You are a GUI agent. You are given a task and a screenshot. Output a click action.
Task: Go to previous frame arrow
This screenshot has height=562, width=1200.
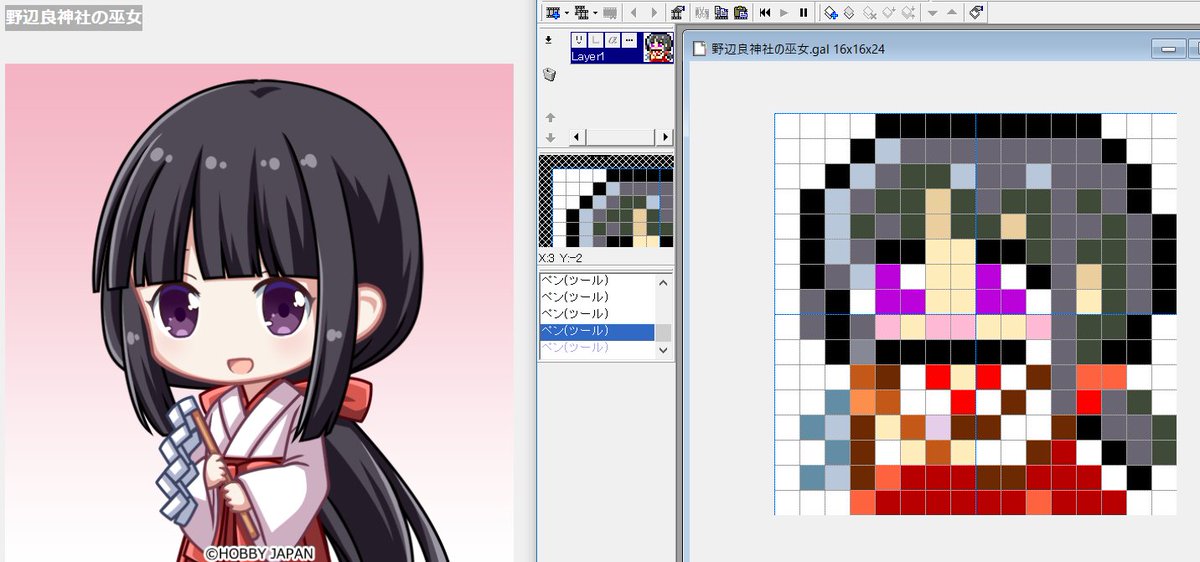click(x=633, y=13)
